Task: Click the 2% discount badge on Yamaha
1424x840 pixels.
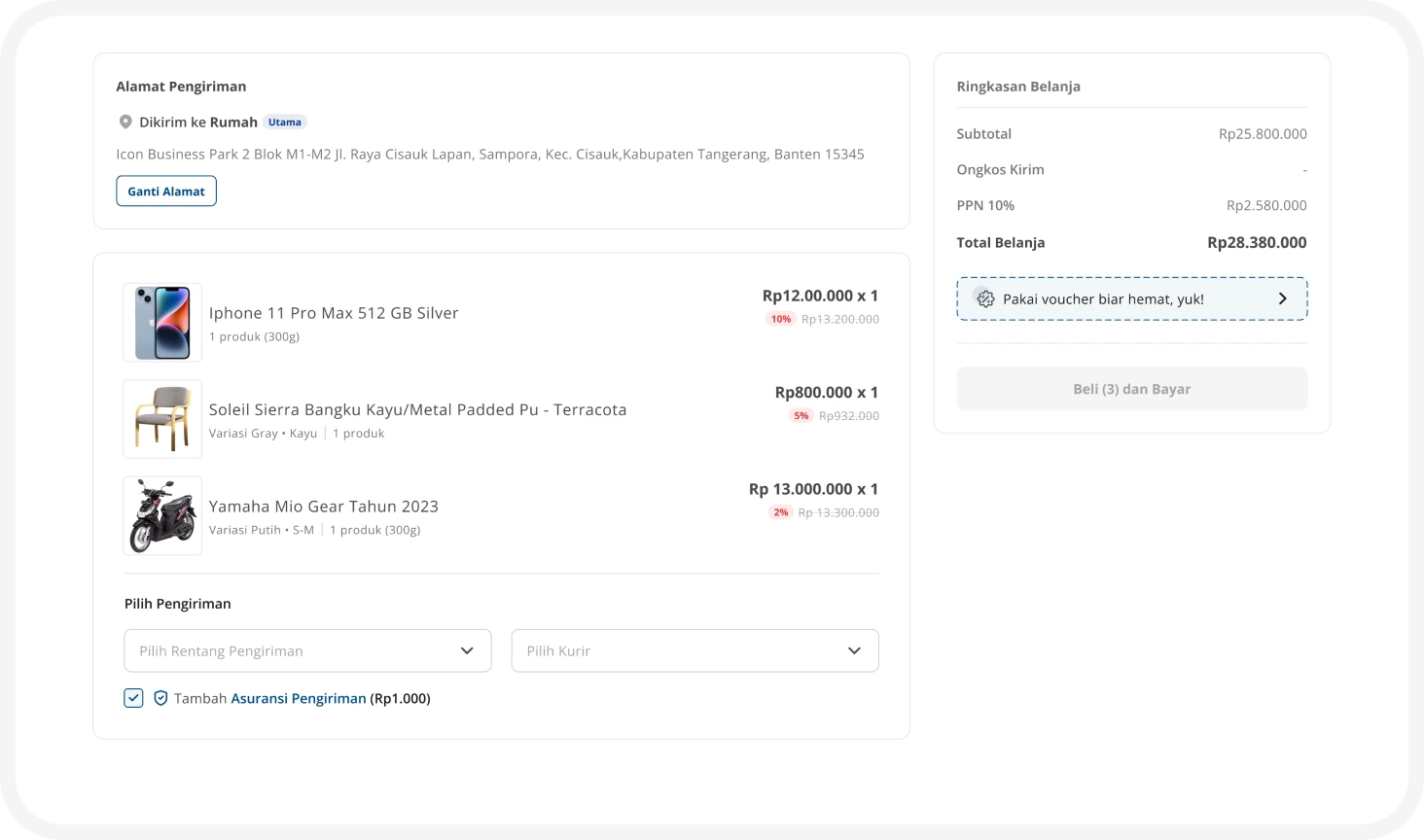Action: tap(780, 512)
